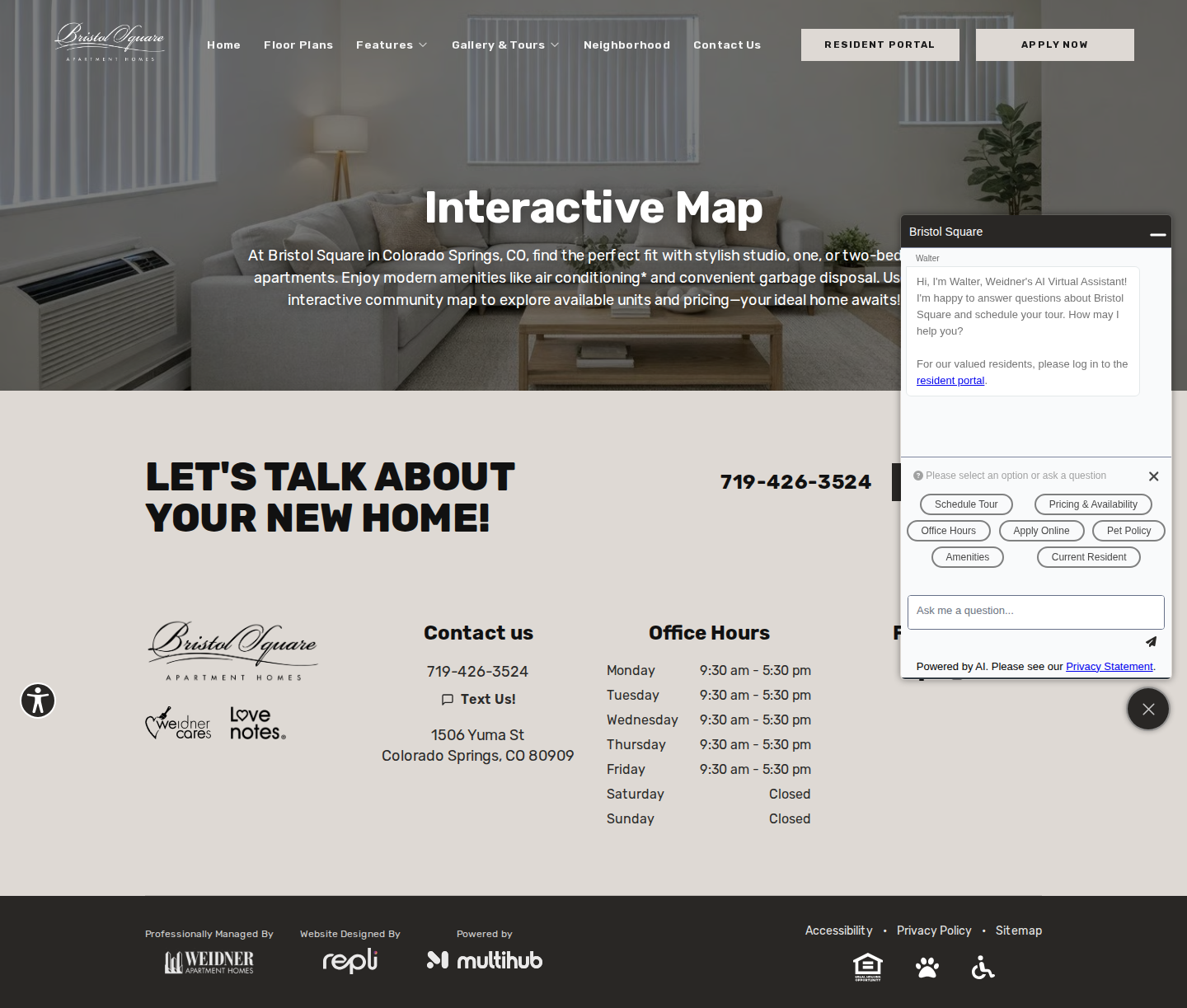Click the Love Notes logo
Viewport: 1187px width, 1008px height.
tap(257, 723)
